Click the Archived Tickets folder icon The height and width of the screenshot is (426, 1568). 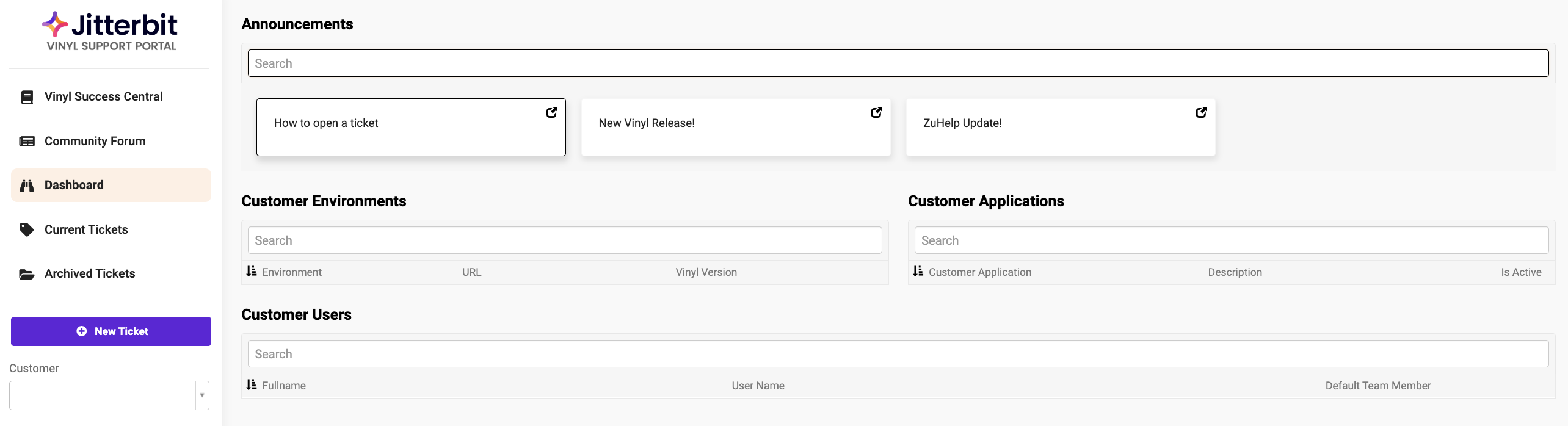pos(27,274)
